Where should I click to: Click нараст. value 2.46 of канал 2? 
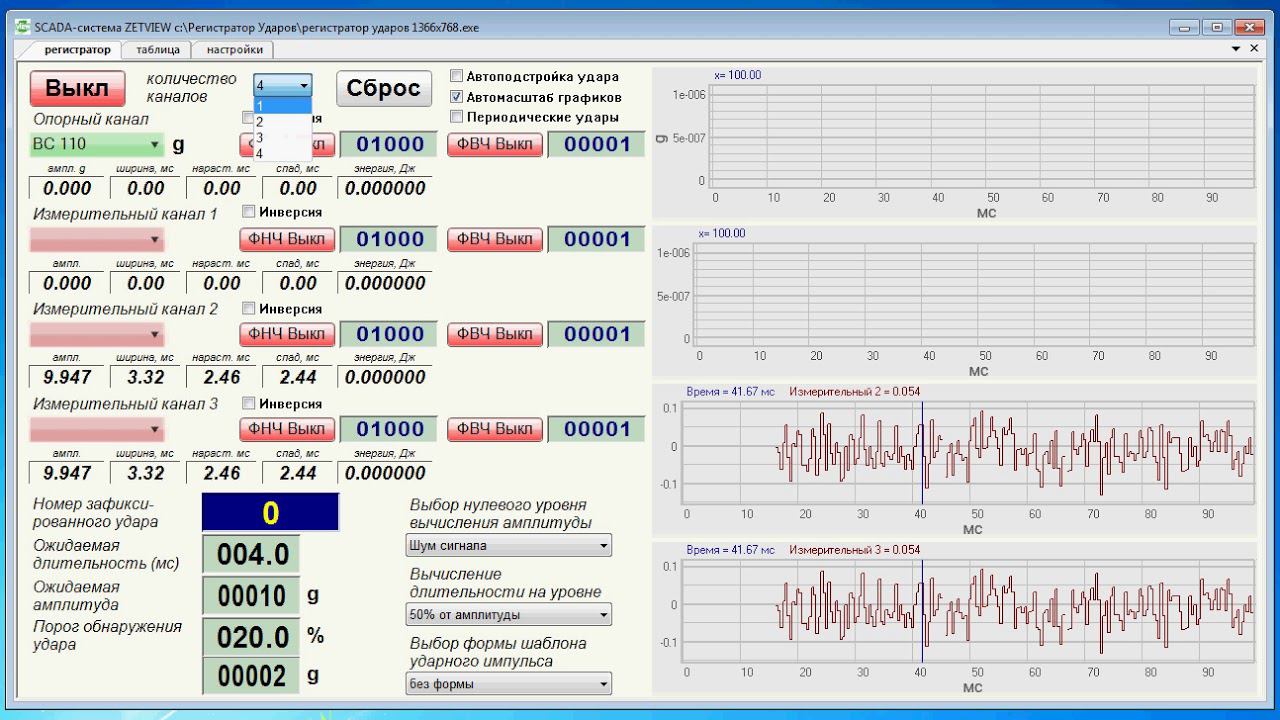click(x=222, y=378)
